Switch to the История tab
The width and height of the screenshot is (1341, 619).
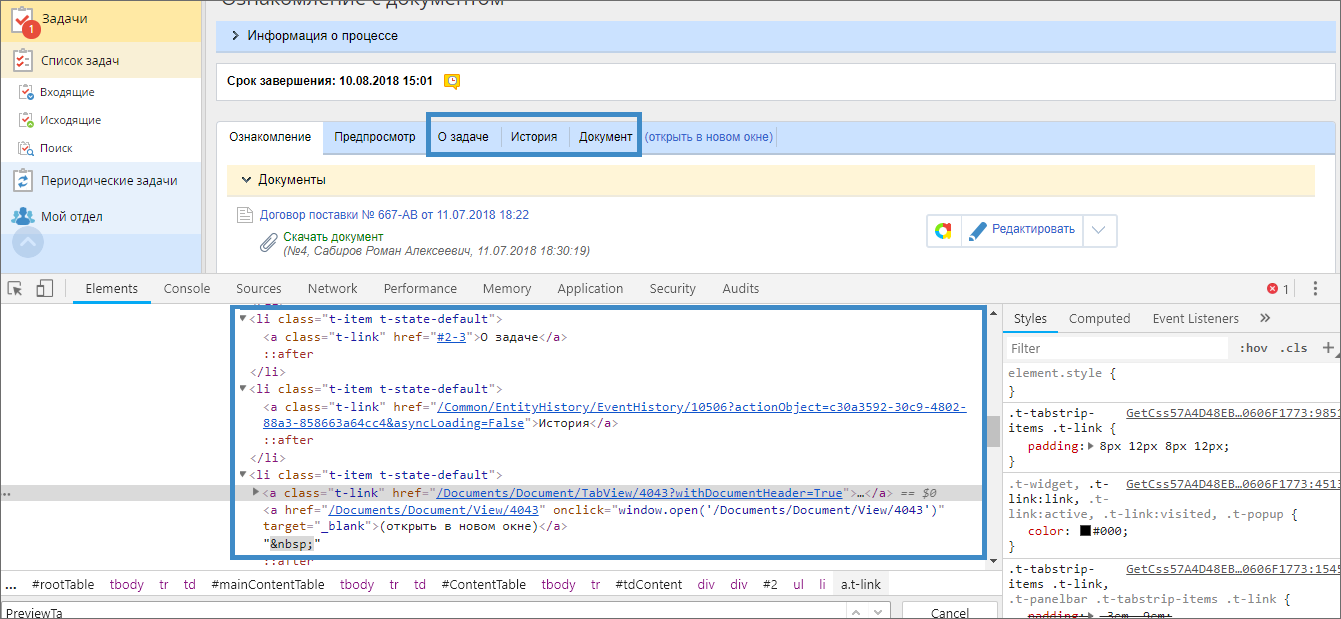click(533, 137)
